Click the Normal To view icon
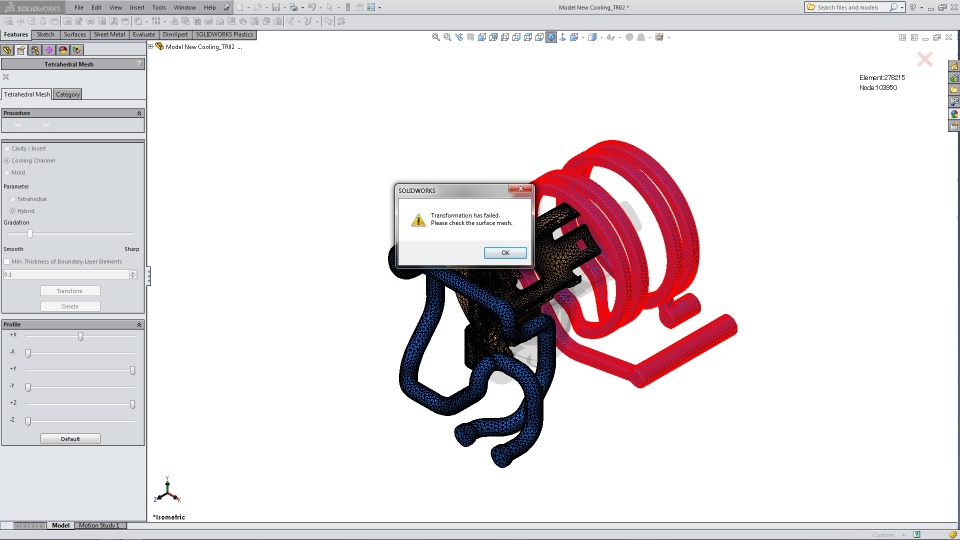 coord(563,37)
